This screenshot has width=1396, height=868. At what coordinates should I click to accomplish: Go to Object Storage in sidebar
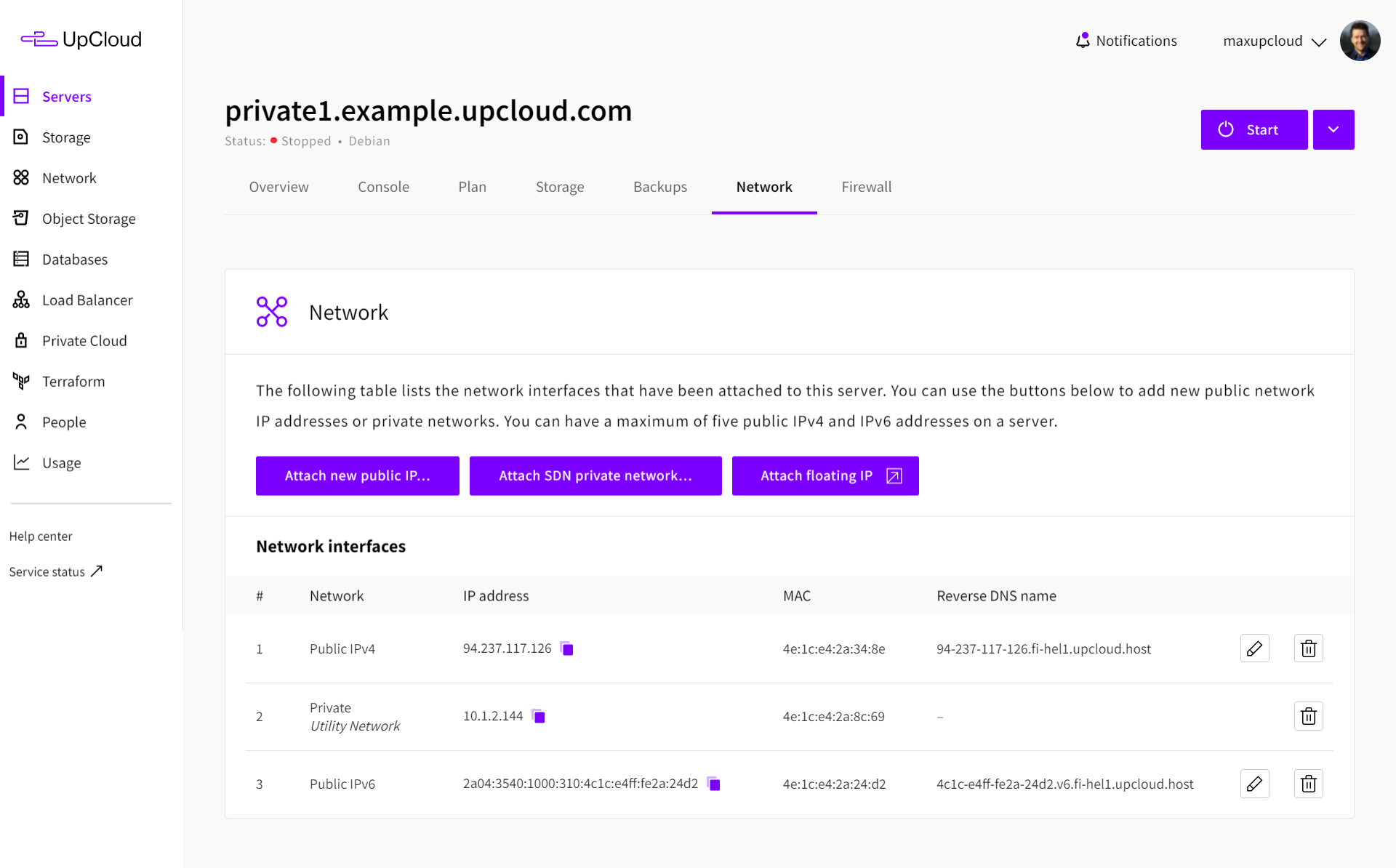pyautogui.click(x=89, y=219)
